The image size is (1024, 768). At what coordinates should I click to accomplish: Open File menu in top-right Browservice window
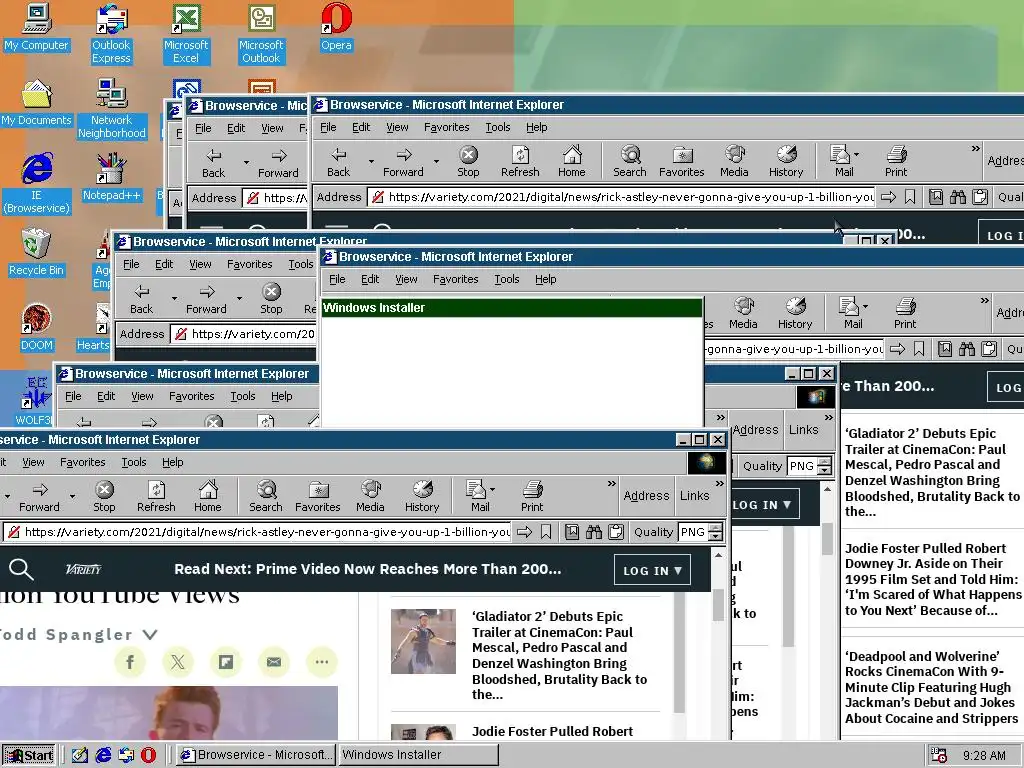click(328, 127)
